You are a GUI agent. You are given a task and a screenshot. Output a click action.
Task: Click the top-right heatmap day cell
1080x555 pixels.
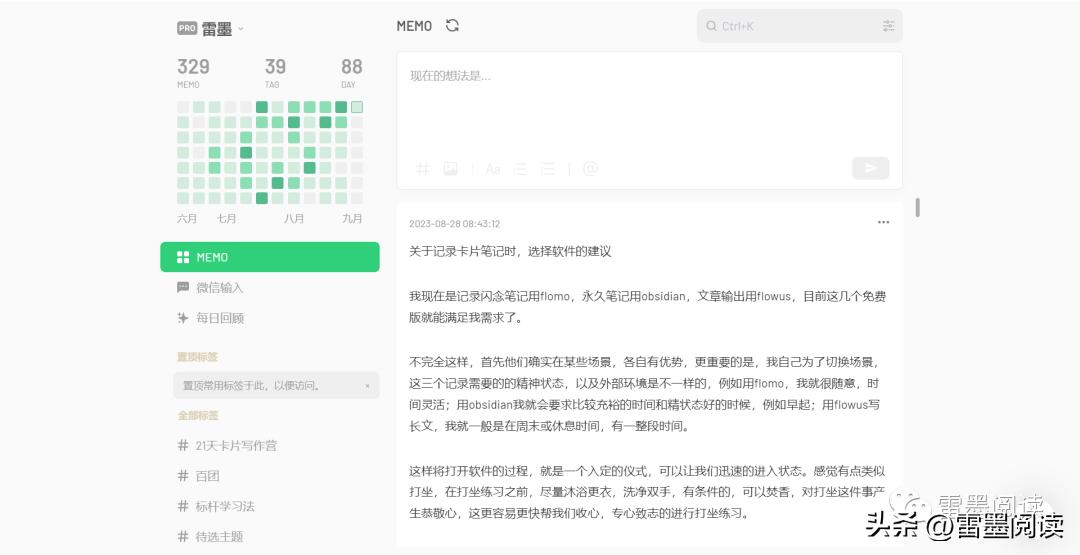pyautogui.click(x=357, y=107)
